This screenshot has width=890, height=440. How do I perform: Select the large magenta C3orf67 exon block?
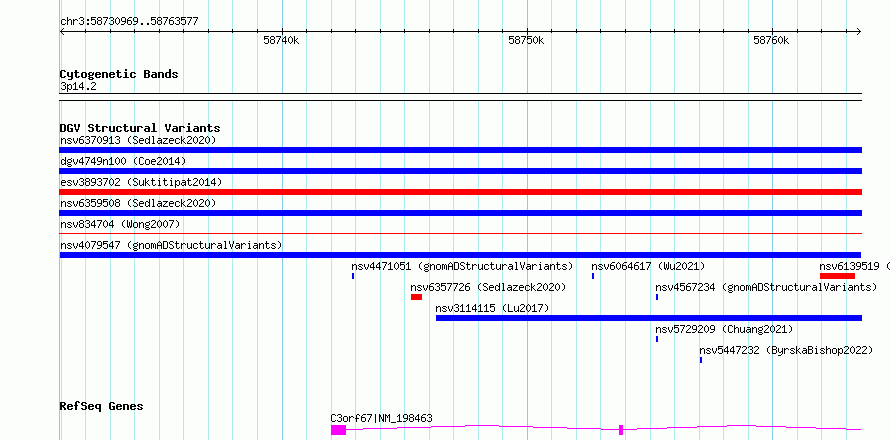pos(338,430)
